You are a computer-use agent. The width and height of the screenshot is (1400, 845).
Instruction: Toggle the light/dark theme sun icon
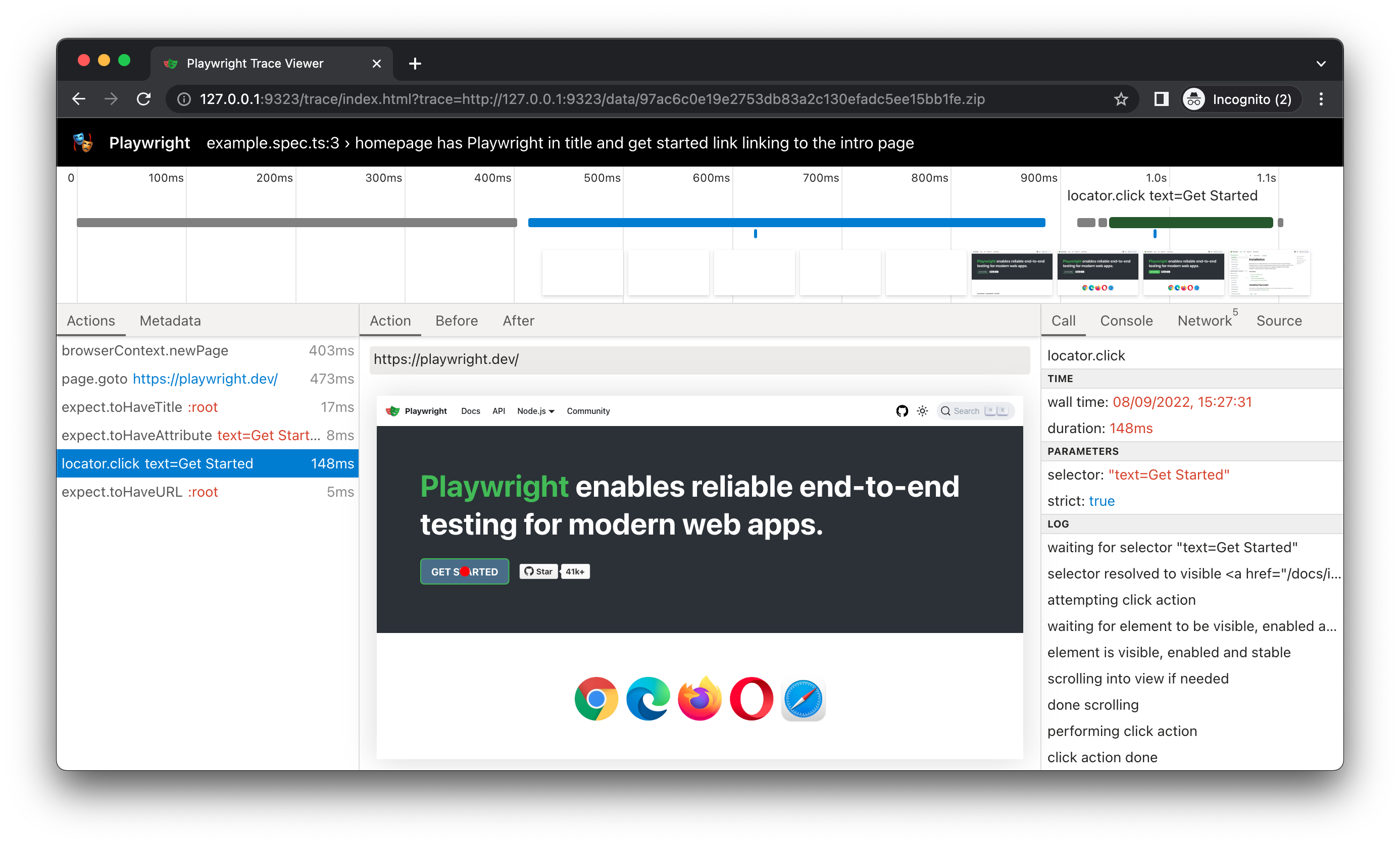(x=922, y=411)
